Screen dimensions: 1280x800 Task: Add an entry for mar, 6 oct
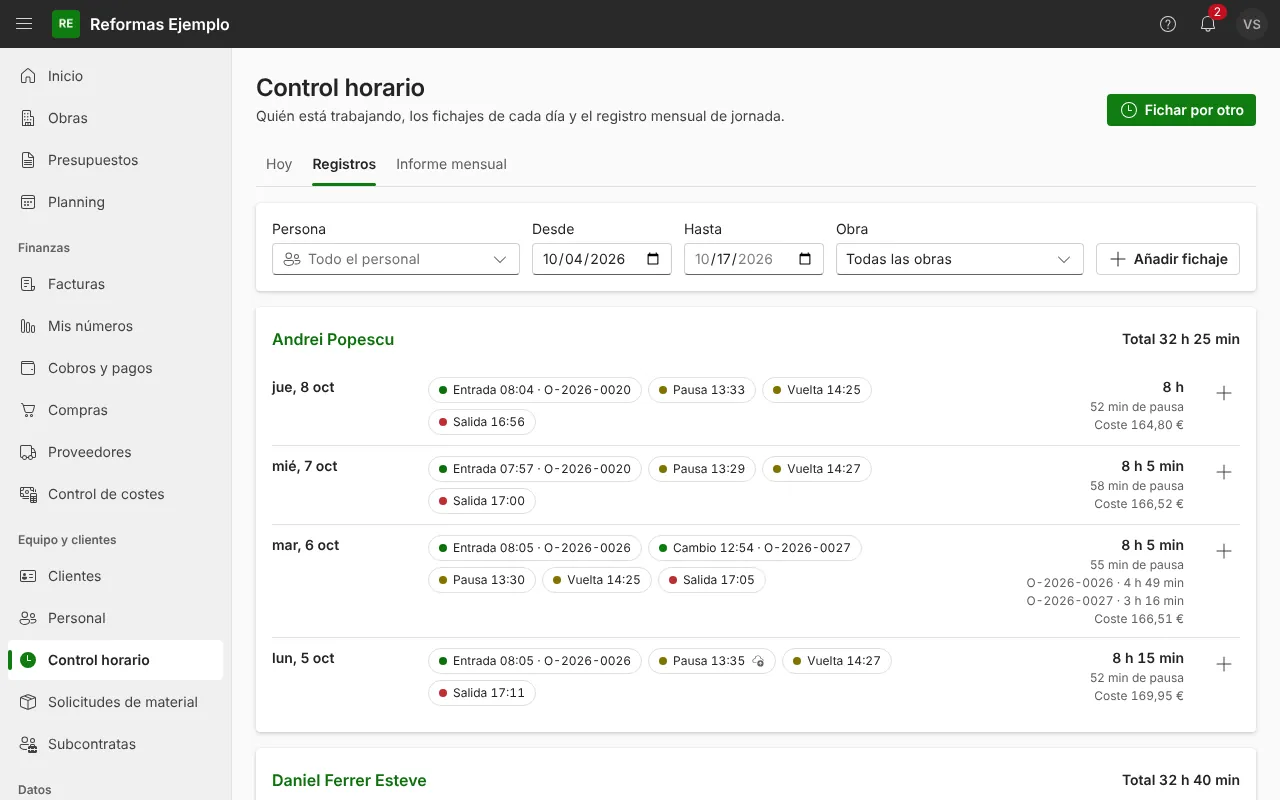[1223, 551]
